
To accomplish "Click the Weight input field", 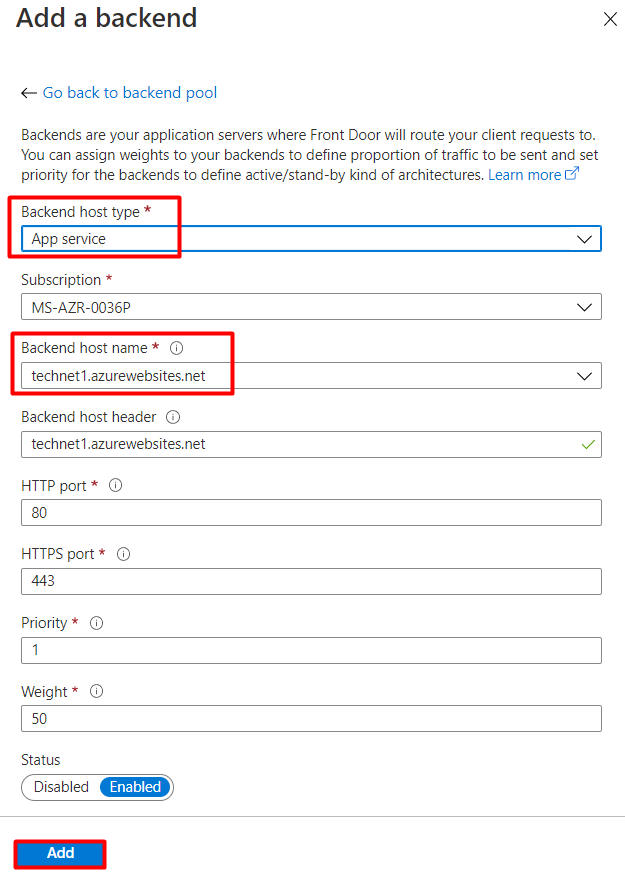I will click(311, 718).
